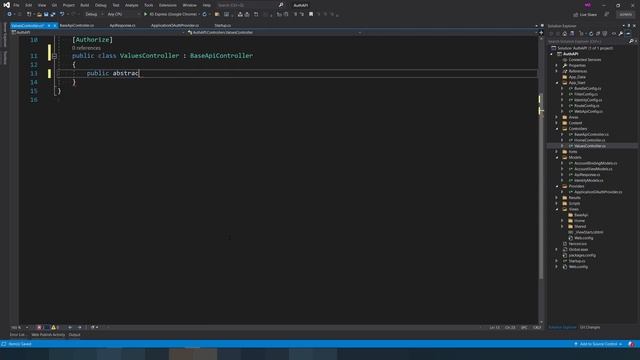Click navigate backward arrow below the editor

click(70, 327)
